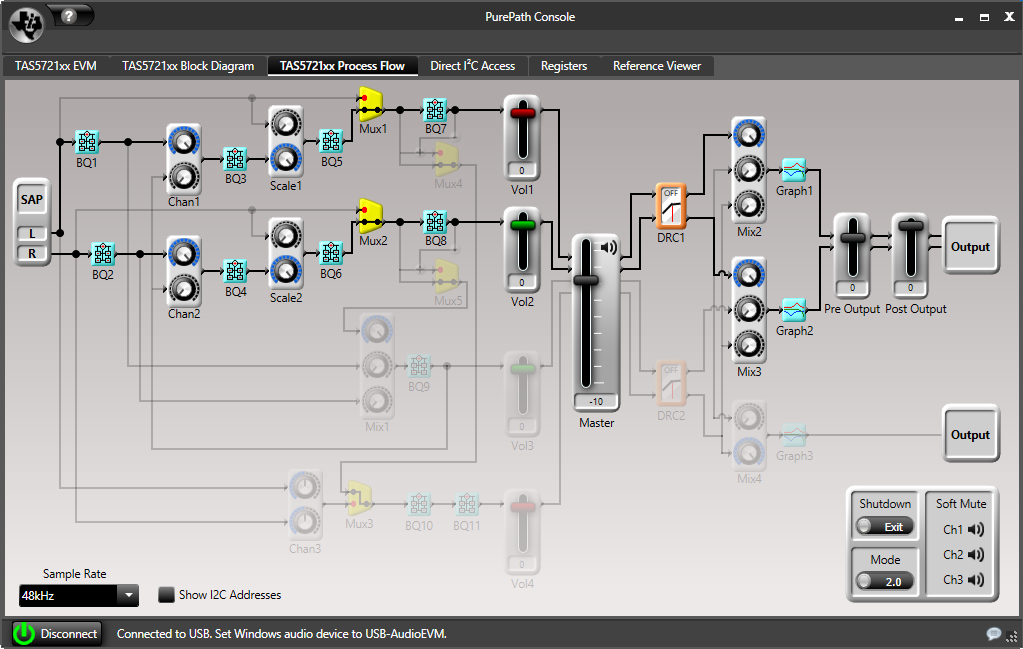Click the Vol2 green volume slider

pos(522,225)
